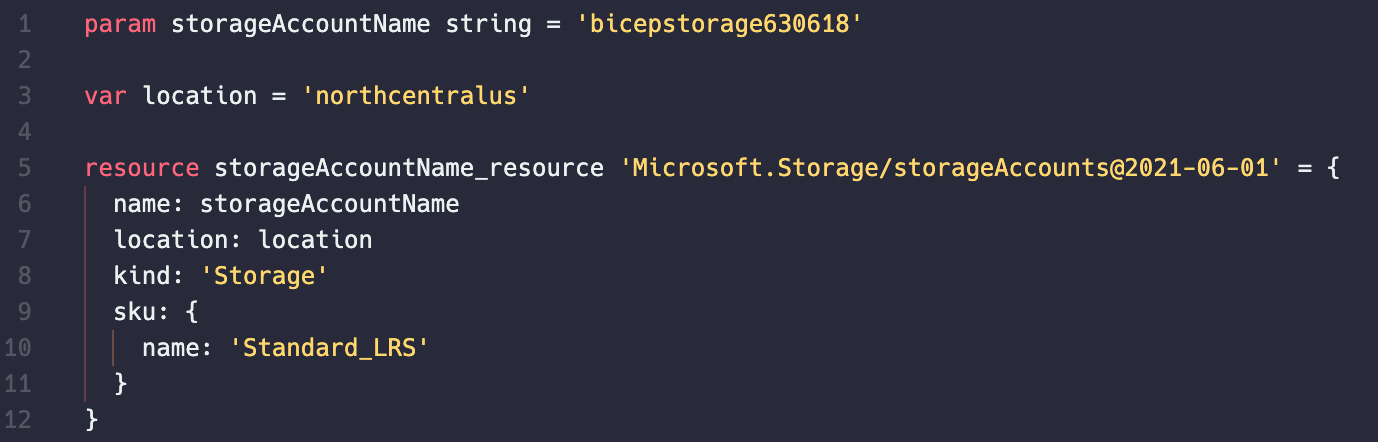Screen dimensions: 1378x442
Task: Click line number 5 in gutter
Action: coord(25,168)
